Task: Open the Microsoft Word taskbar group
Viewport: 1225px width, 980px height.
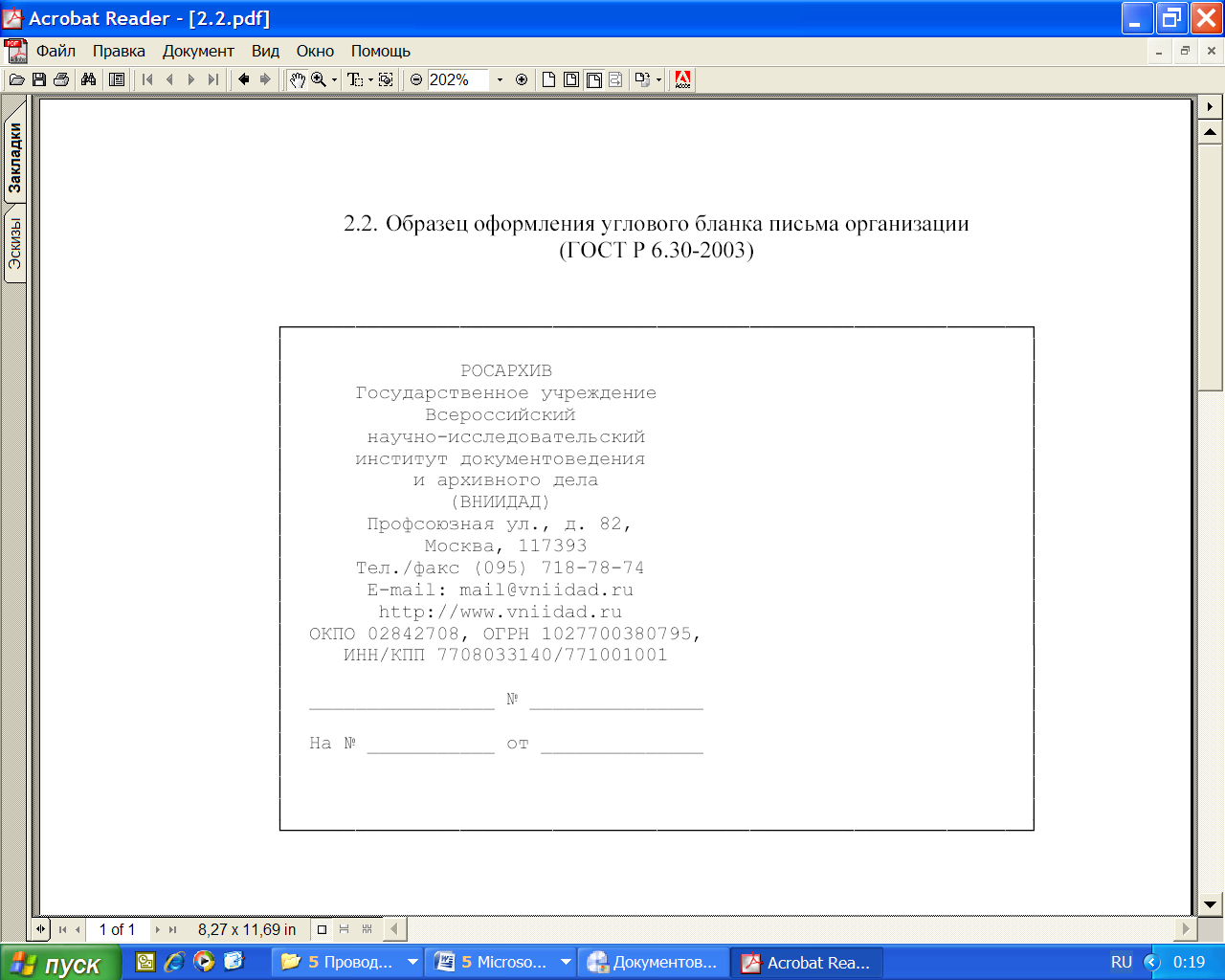Action: pyautogui.click(x=501, y=963)
